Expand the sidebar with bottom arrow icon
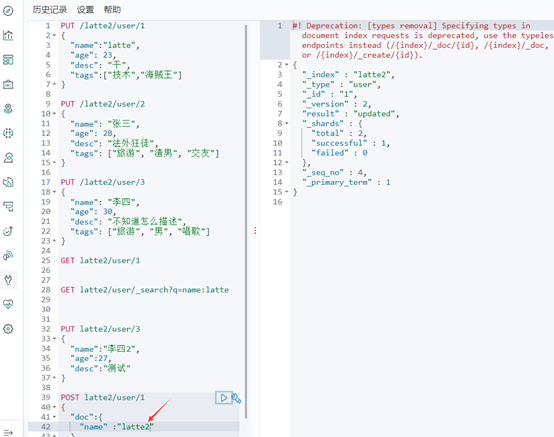Screen dimensions: 554x437 pos(8,432)
